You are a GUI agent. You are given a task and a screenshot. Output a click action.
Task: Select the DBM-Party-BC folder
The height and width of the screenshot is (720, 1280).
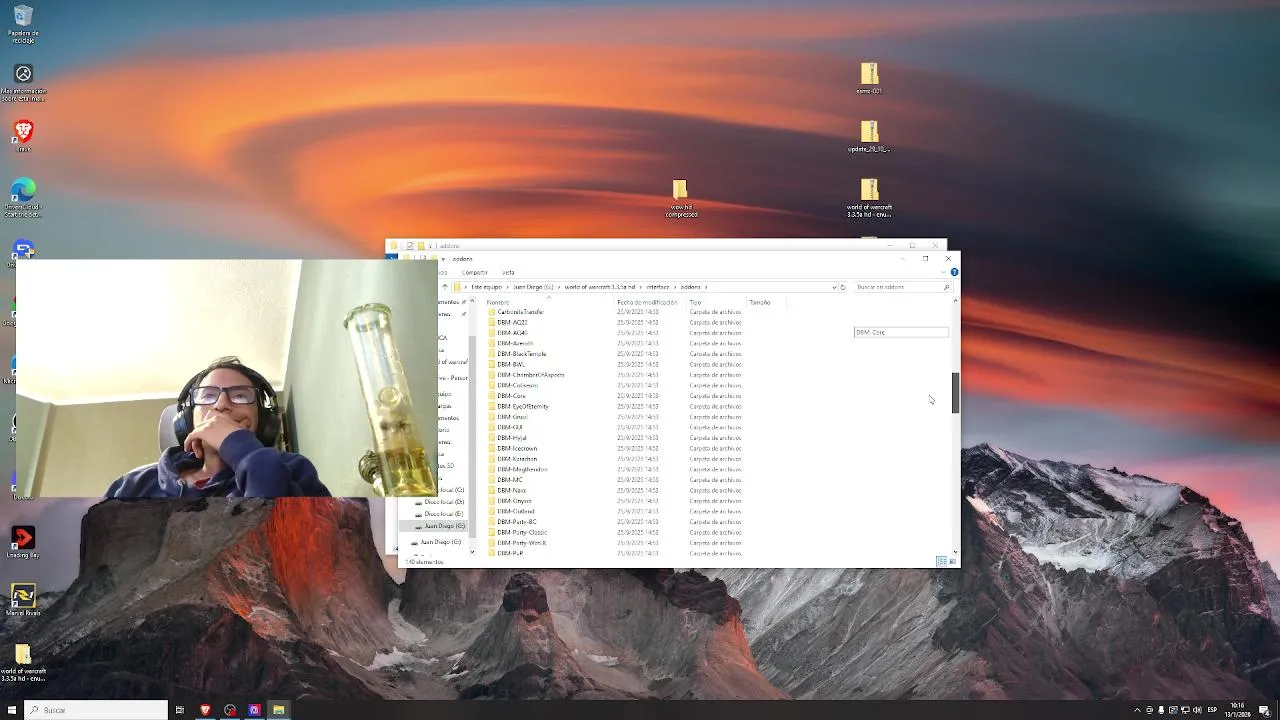(517, 522)
